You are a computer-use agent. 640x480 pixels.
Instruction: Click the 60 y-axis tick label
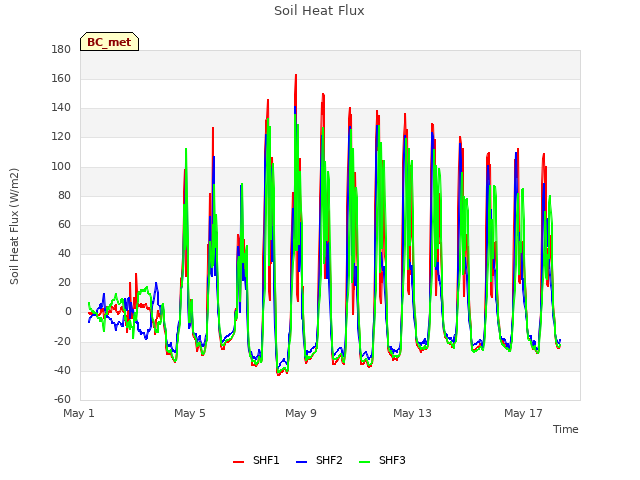(64, 224)
